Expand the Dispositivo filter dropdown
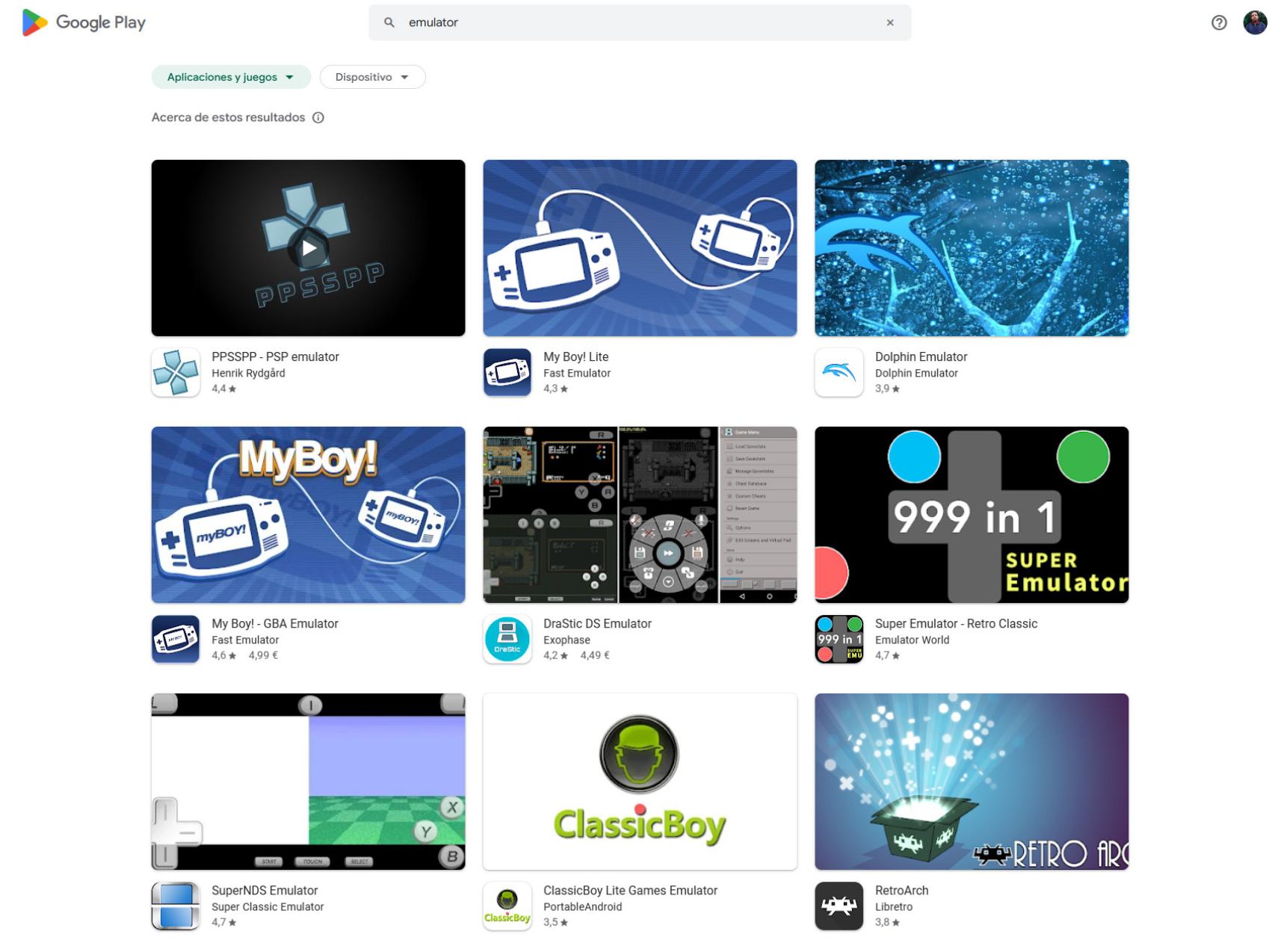Viewport: 1275px width, 952px height. click(x=372, y=77)
